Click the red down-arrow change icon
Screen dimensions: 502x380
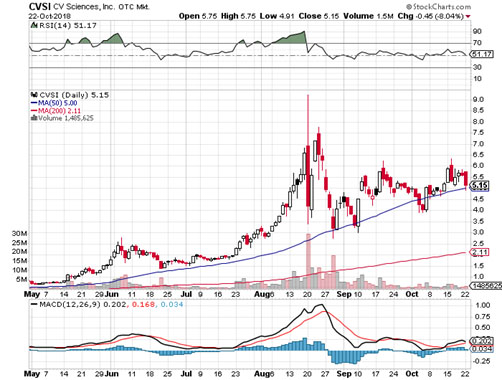[x=468, y=17]
